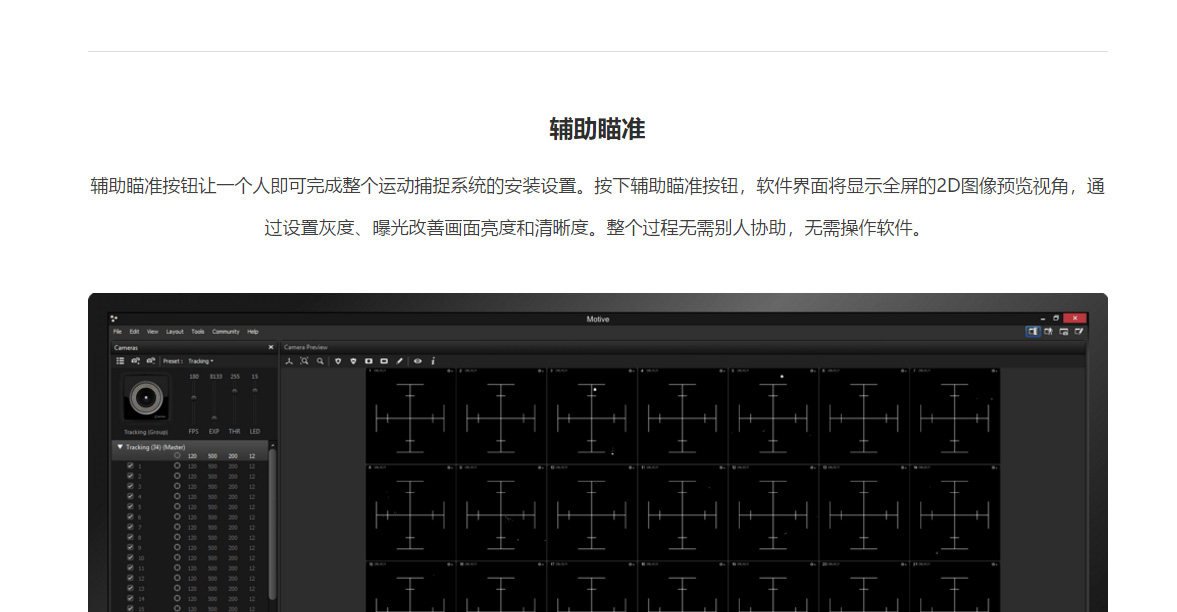Click the plain magnifier zoom icon

pos(321,361)
